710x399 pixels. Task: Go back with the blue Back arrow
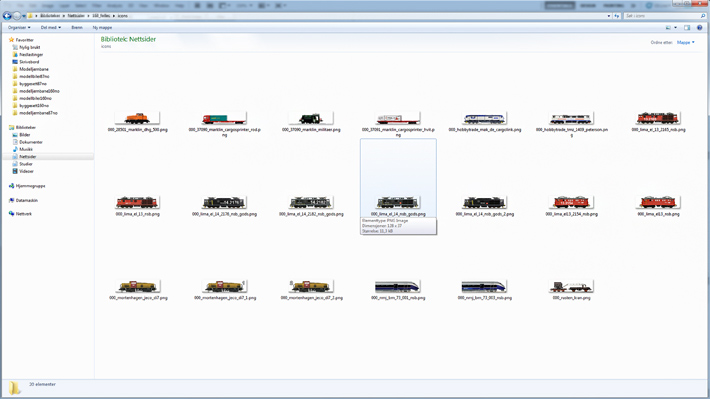tap(7, 16)
